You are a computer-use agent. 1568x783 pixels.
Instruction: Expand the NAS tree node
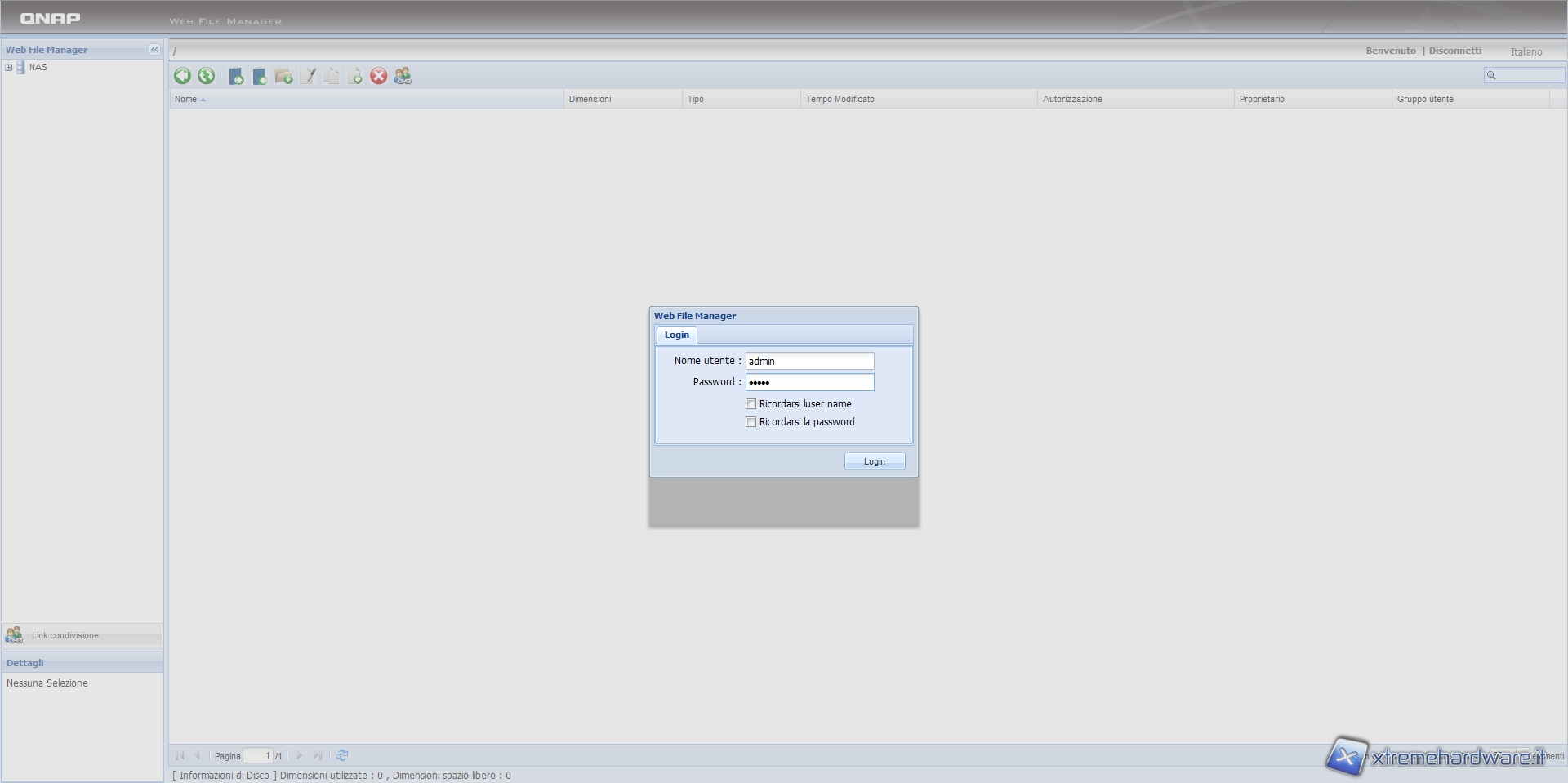tap(9, 67)
